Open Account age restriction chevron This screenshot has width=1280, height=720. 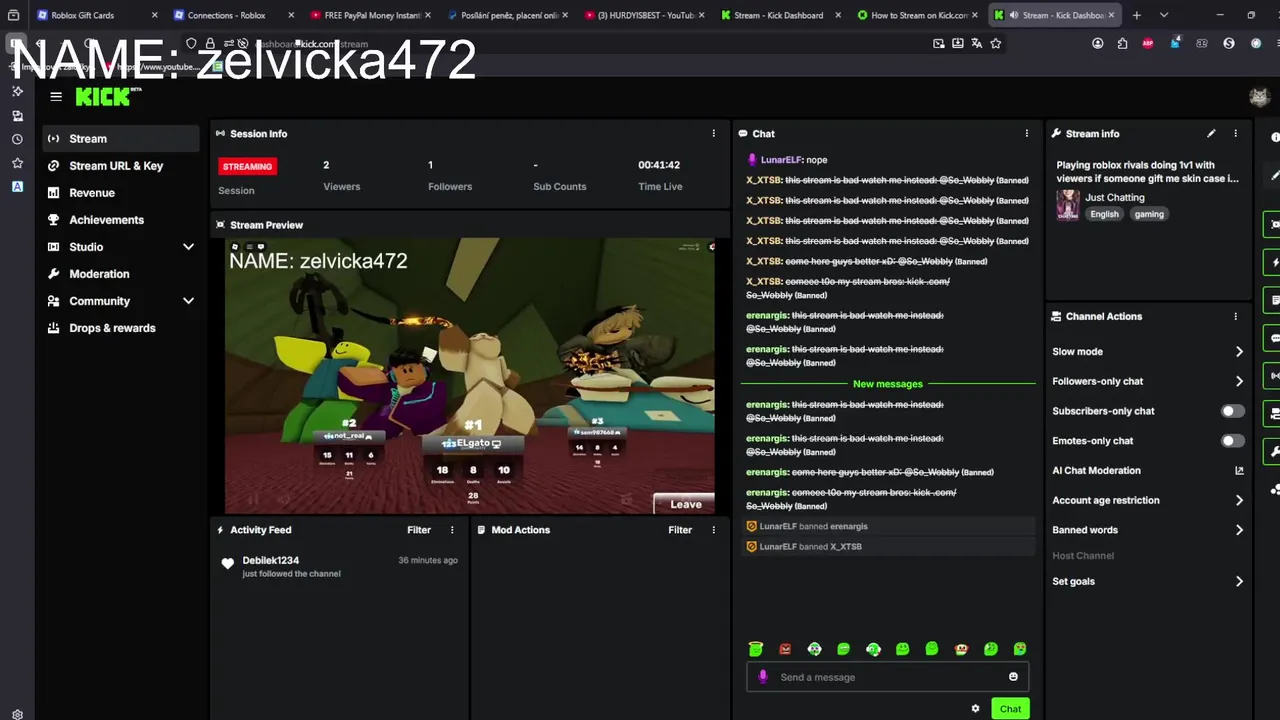1239,500
